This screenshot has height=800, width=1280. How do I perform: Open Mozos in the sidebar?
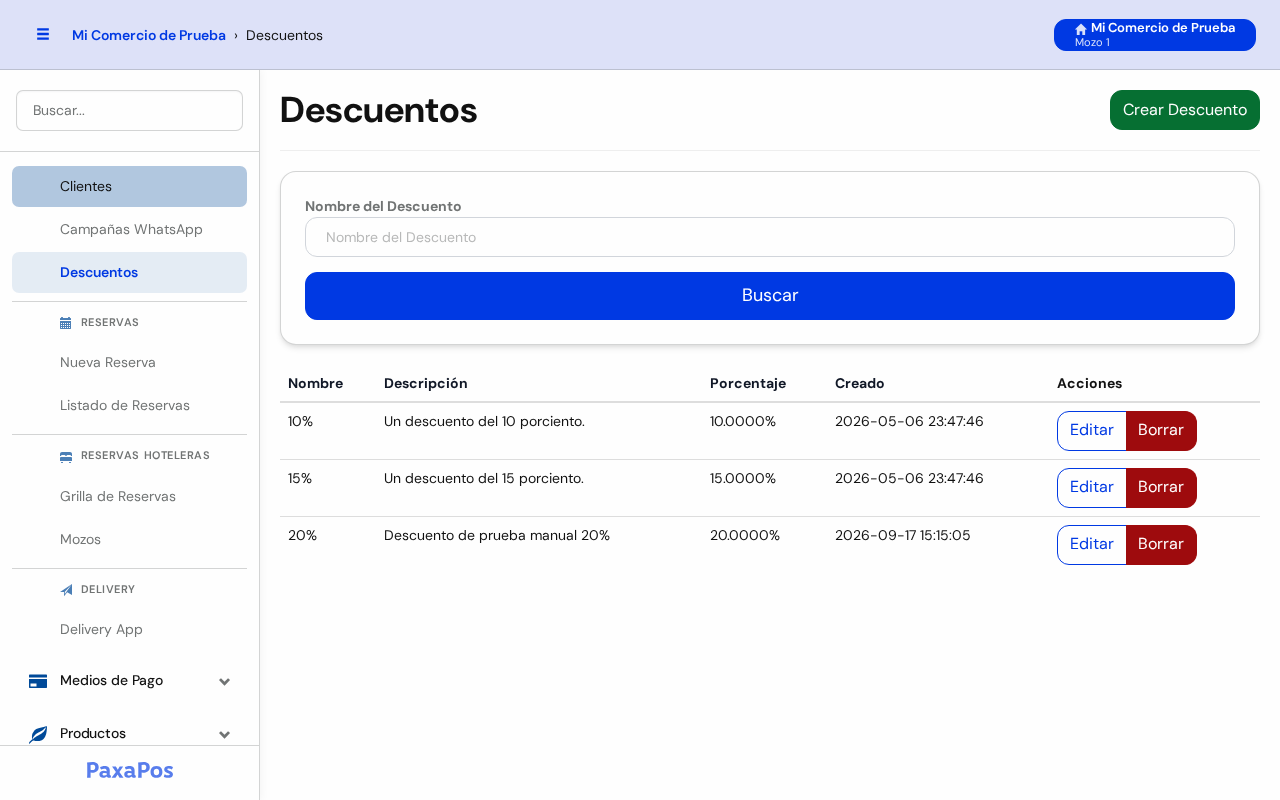click(129, 539)
